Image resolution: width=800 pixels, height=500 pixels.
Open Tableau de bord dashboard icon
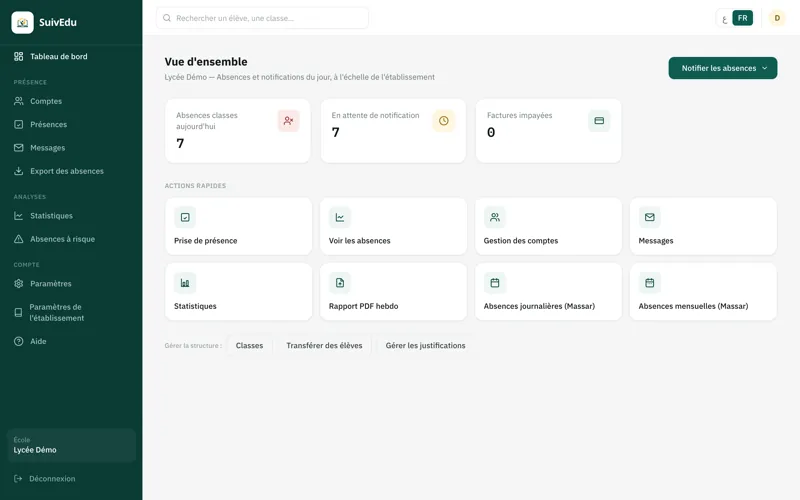tap(18, 57)
